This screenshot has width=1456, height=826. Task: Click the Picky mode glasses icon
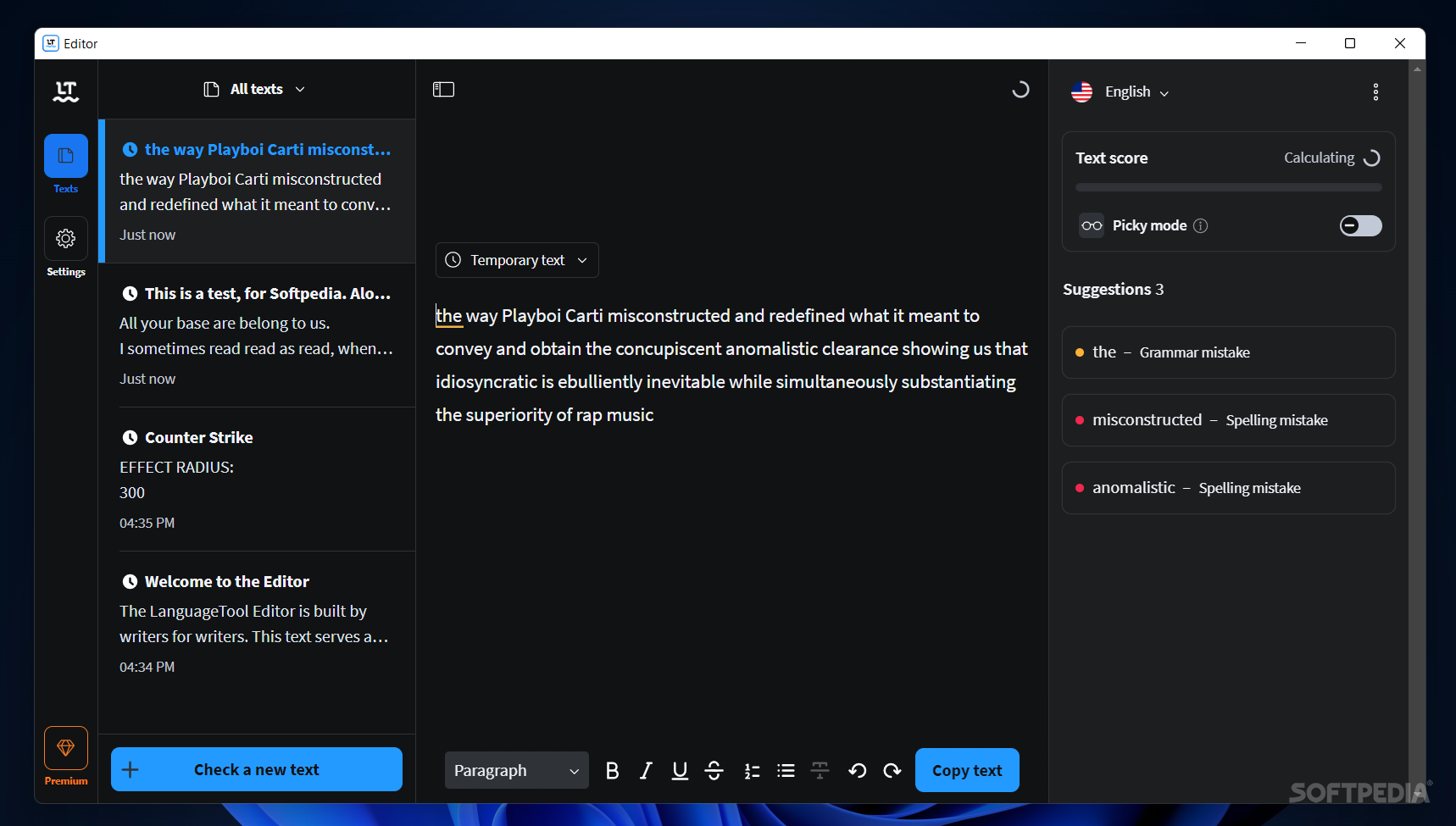coord(1092,225)
